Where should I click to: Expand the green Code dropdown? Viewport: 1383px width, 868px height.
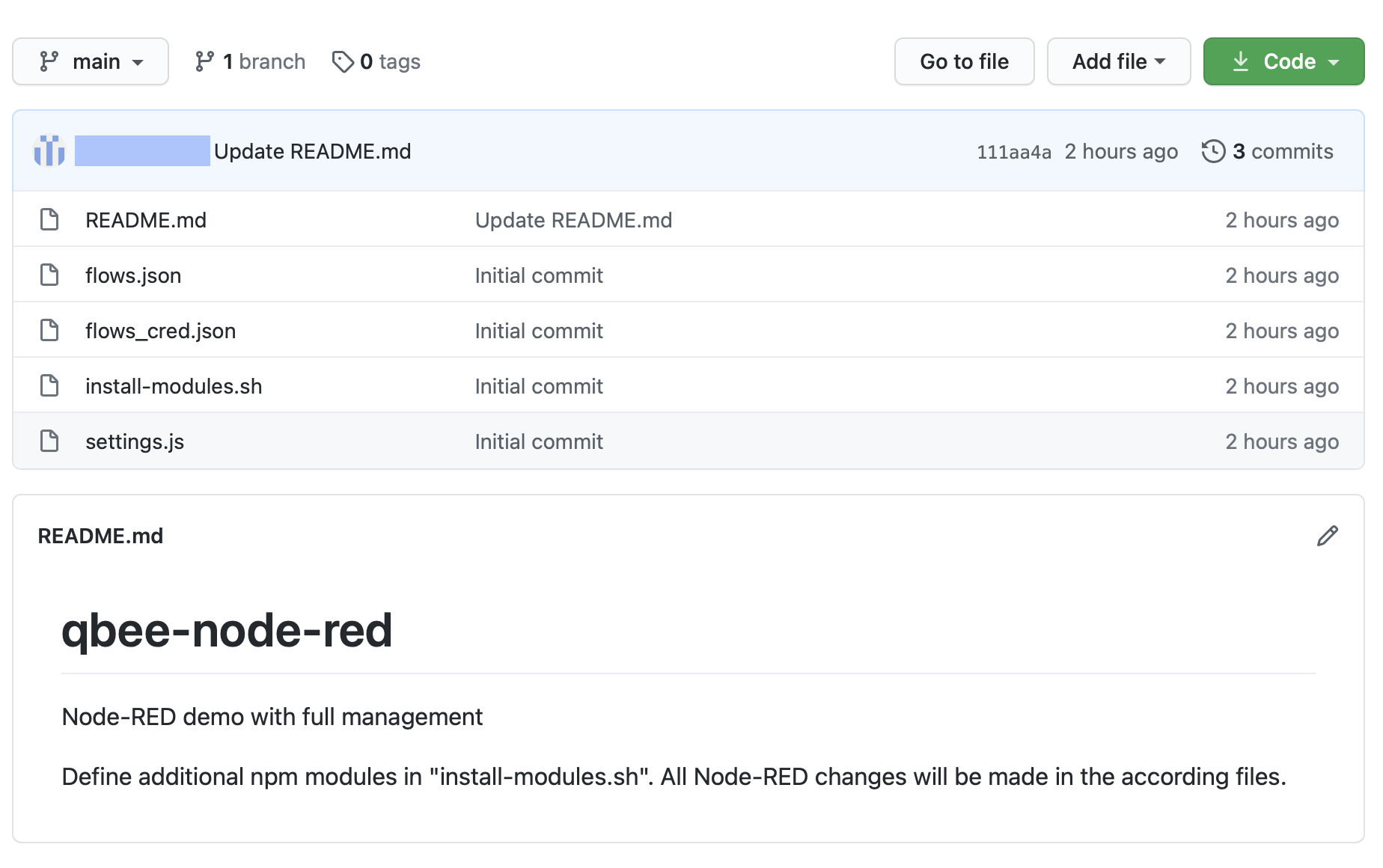[x=1283, y=61]
